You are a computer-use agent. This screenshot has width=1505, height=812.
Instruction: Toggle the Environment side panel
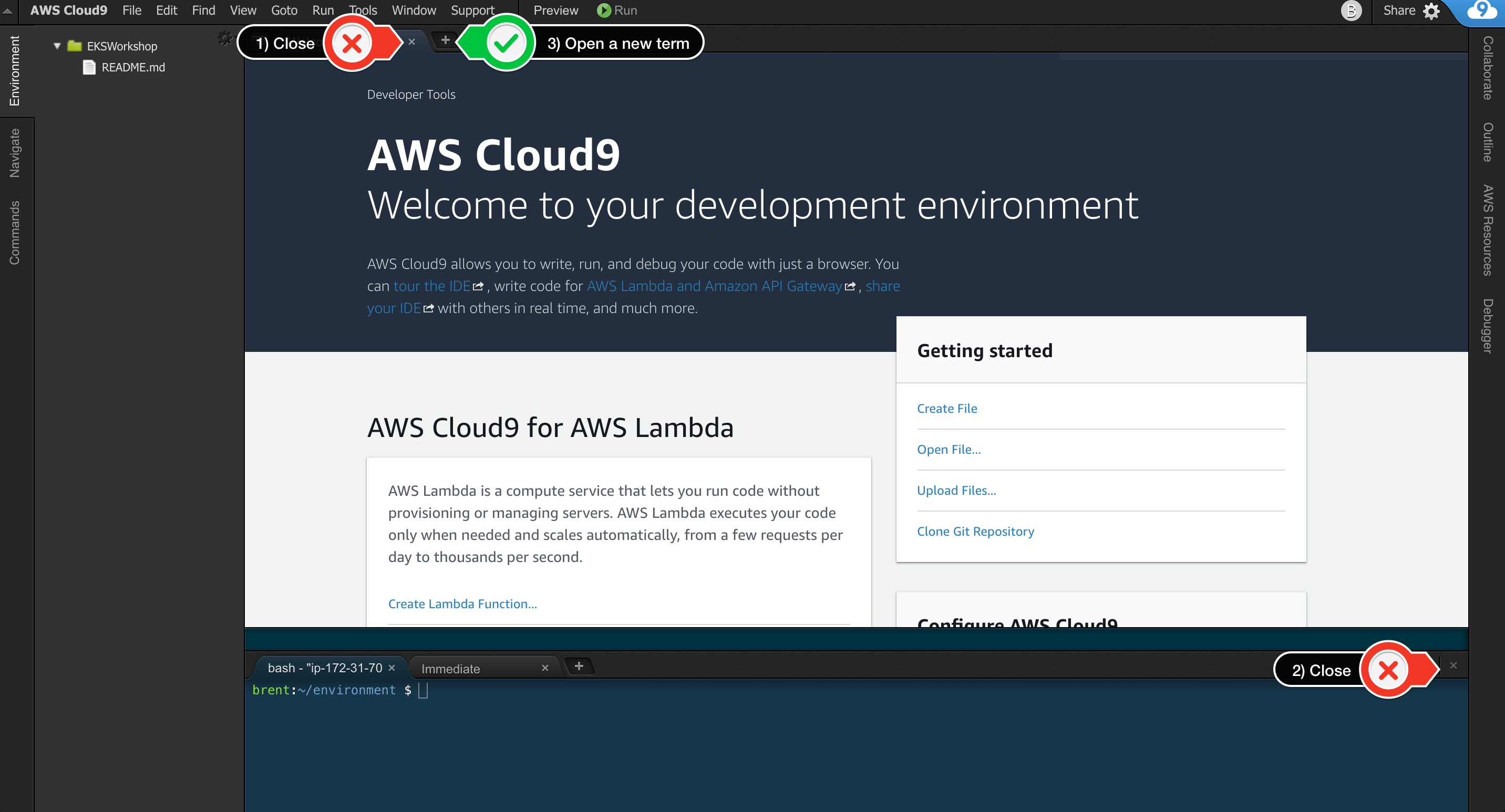coord(15,70)
